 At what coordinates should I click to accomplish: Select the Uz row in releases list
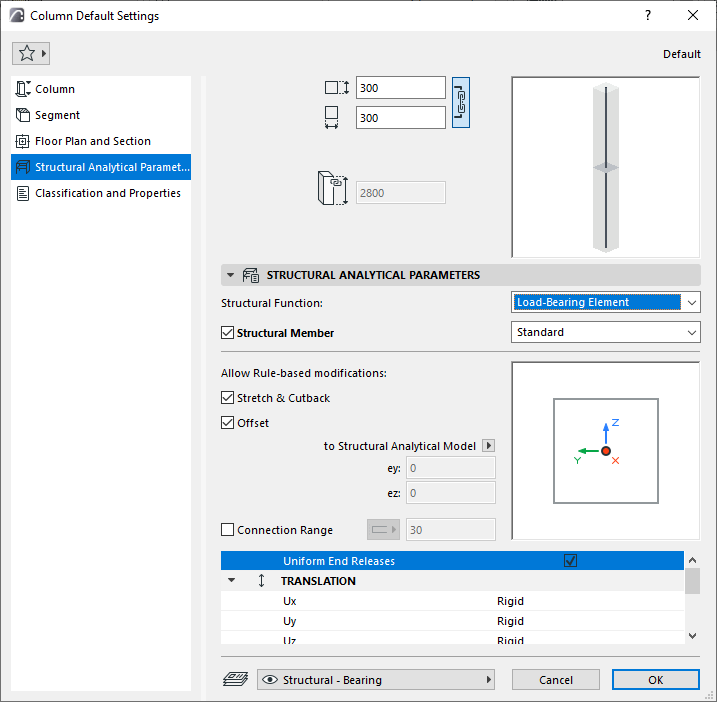[452, 638]
